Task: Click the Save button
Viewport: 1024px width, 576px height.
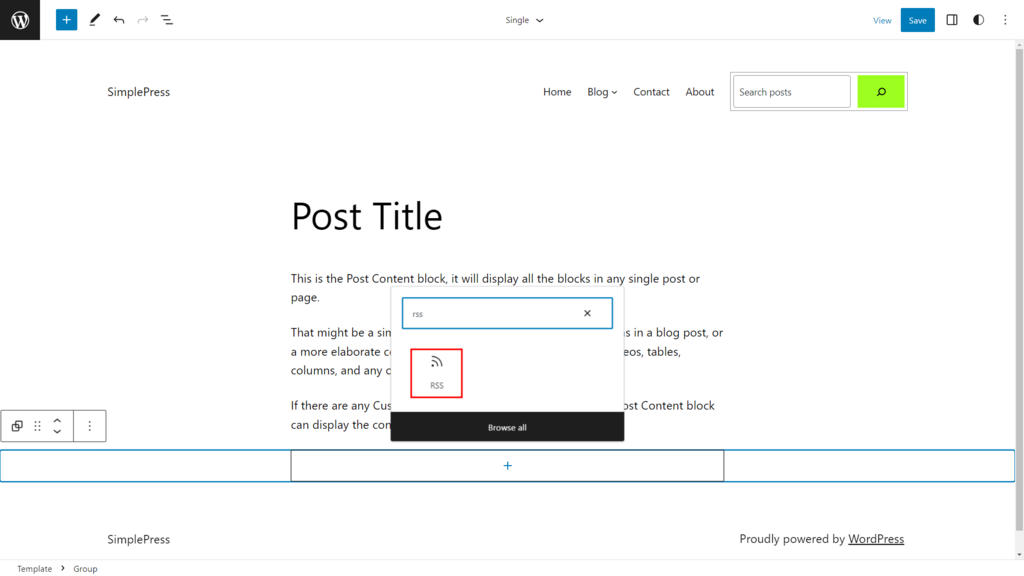Action: (917, 19)
